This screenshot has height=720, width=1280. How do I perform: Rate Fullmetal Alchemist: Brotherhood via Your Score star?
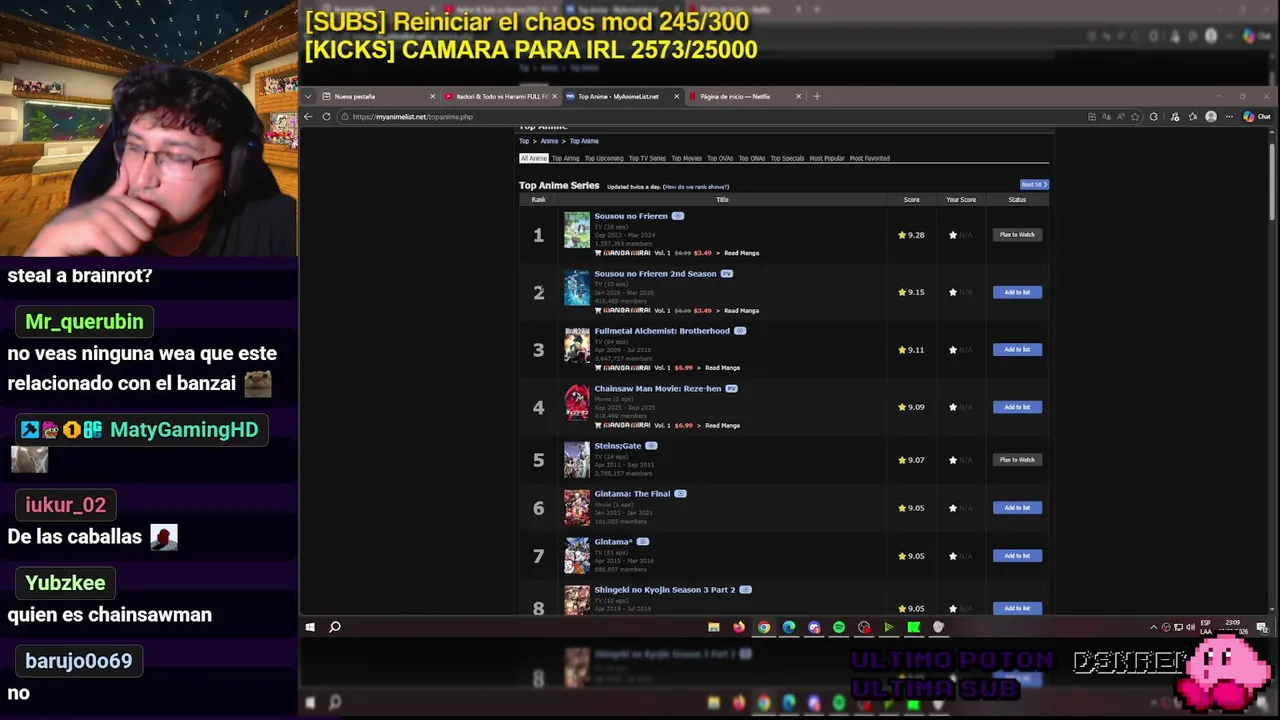click(953, 350)
